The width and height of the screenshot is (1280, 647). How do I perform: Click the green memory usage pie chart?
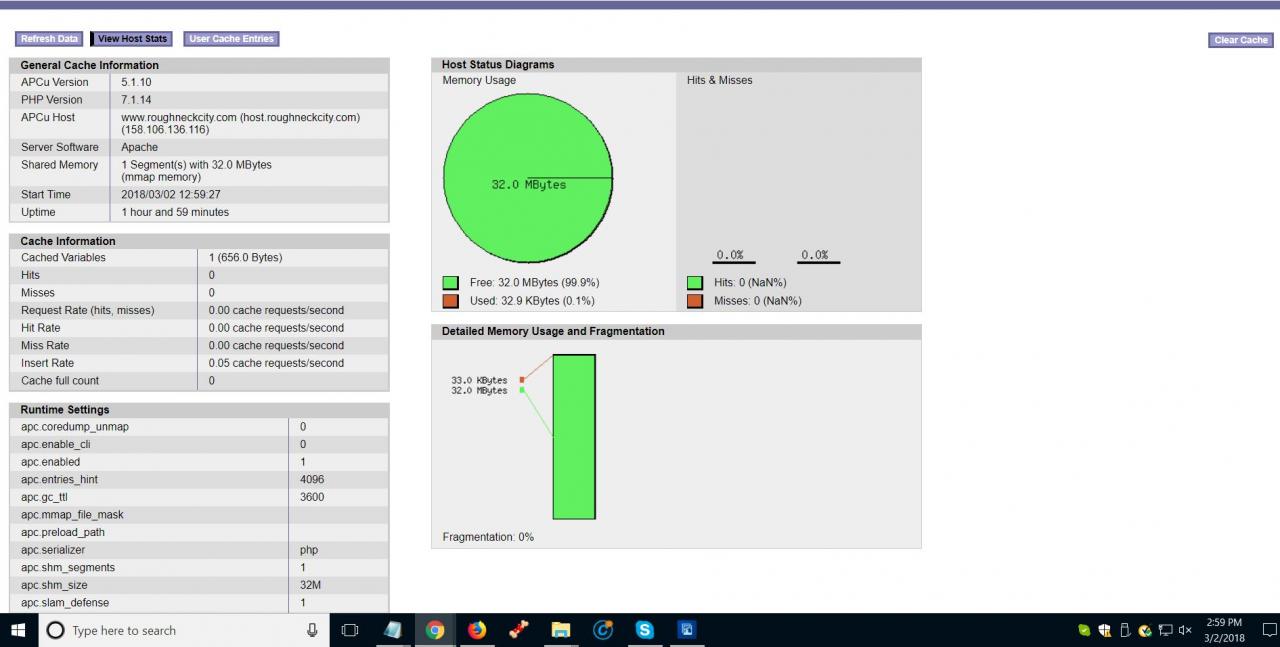click(x=528, y=179)
